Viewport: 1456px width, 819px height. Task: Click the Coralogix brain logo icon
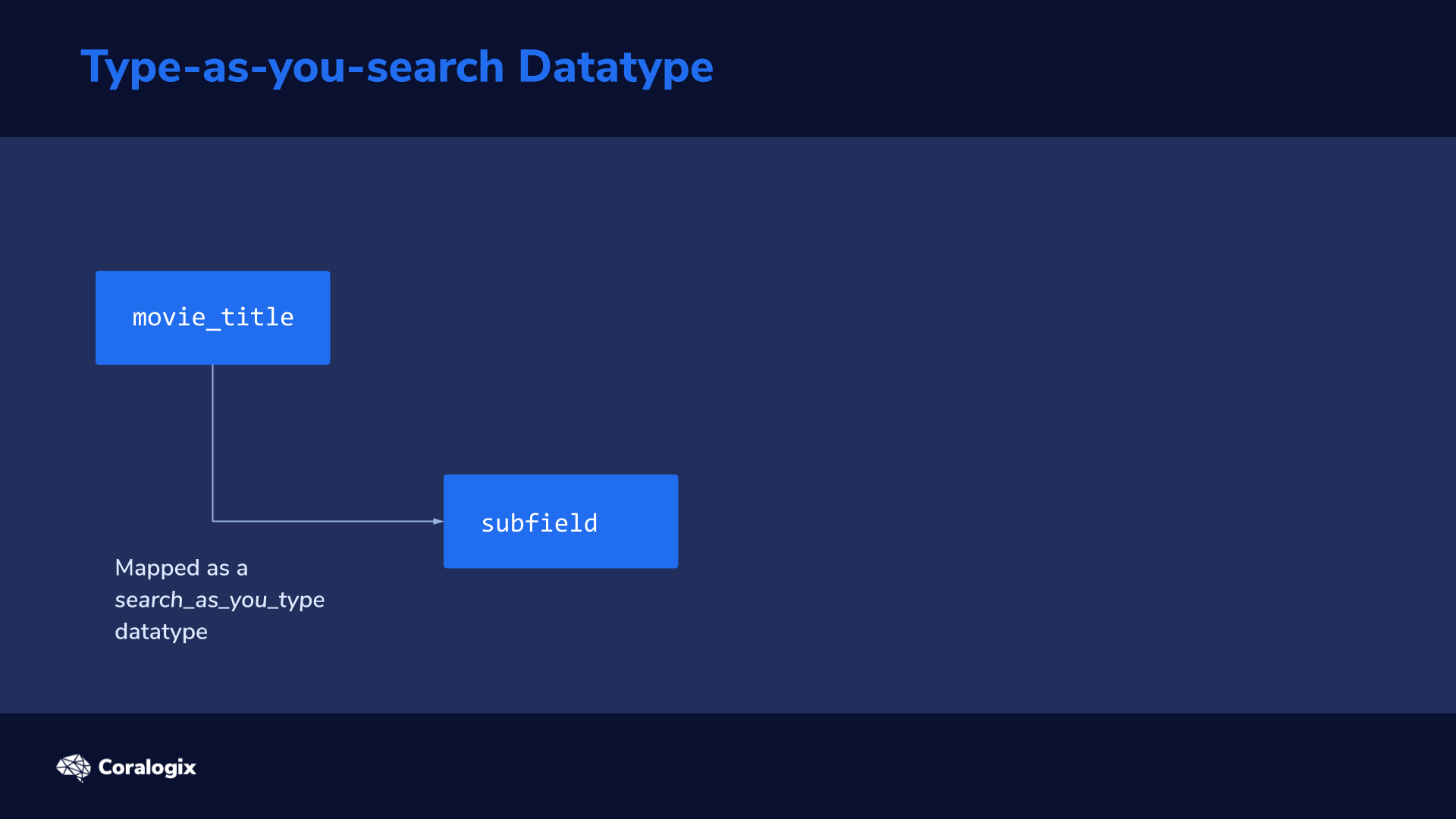[x=74, y=767]
